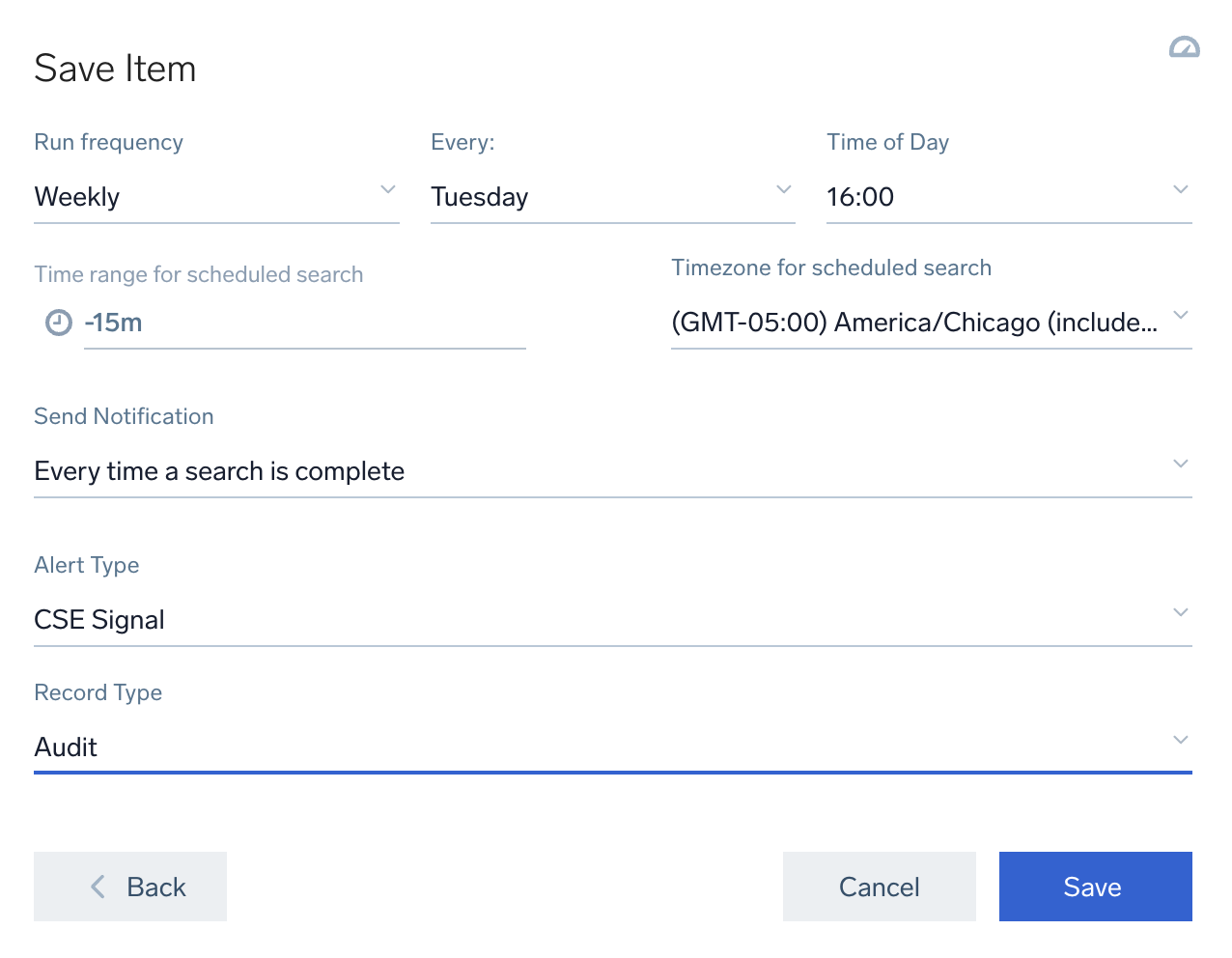Click the back arrow chevron icon
1232x958 pixels.
98,887
